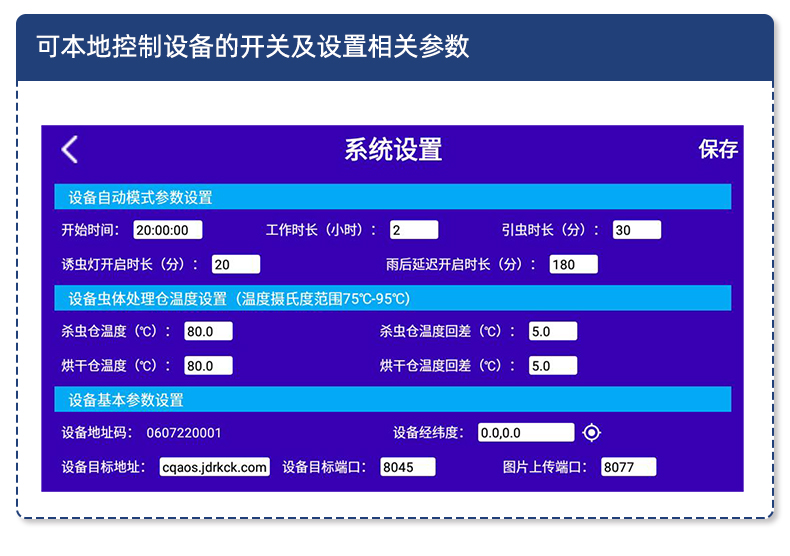
Task: Edit the 烘干仓温度回差 field
Action: pos(552,366)
